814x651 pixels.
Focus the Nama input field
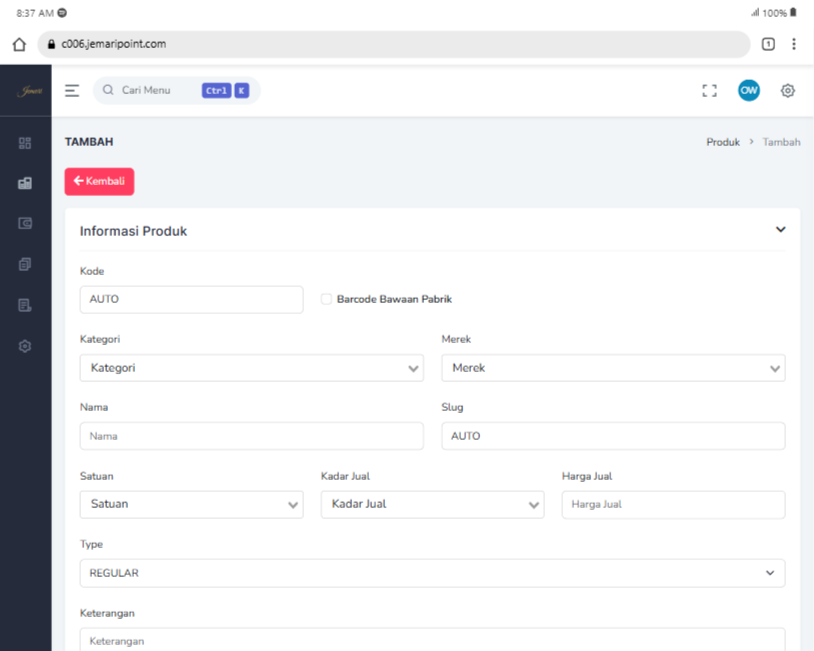pos(251,436)
